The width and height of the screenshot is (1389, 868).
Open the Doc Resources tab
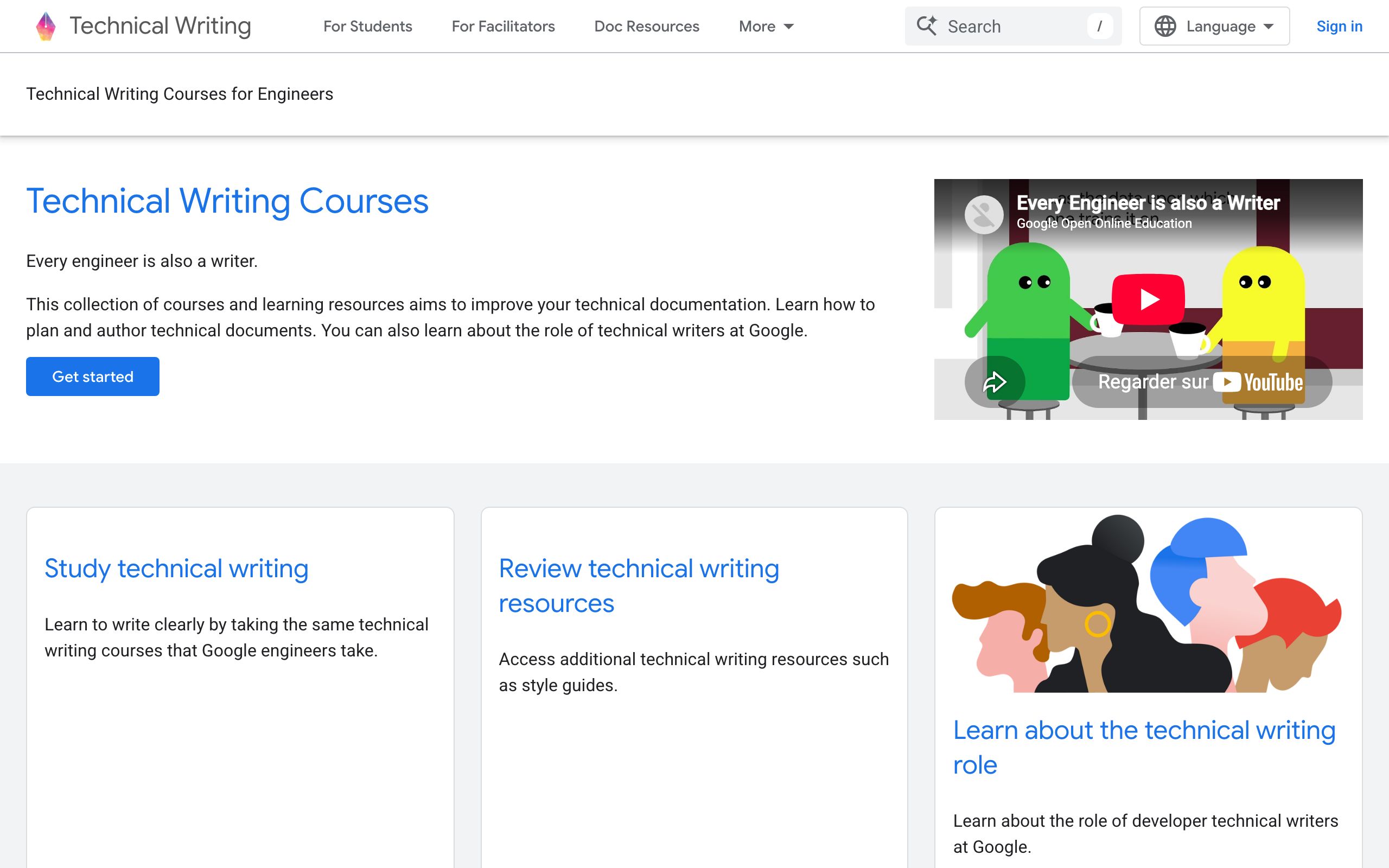click(647, 27)
